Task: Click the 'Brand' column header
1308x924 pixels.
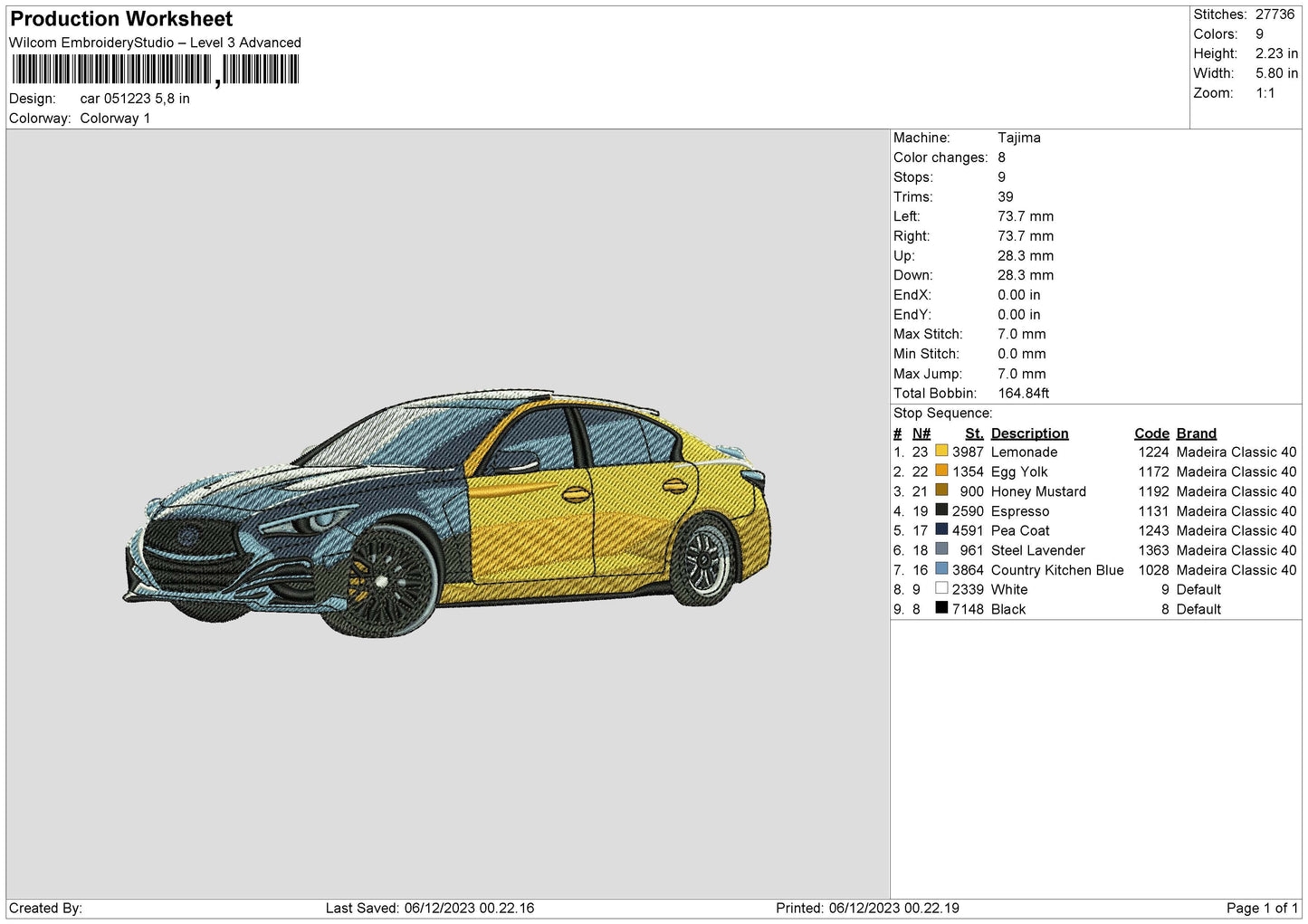Action: pos(1196,433)
